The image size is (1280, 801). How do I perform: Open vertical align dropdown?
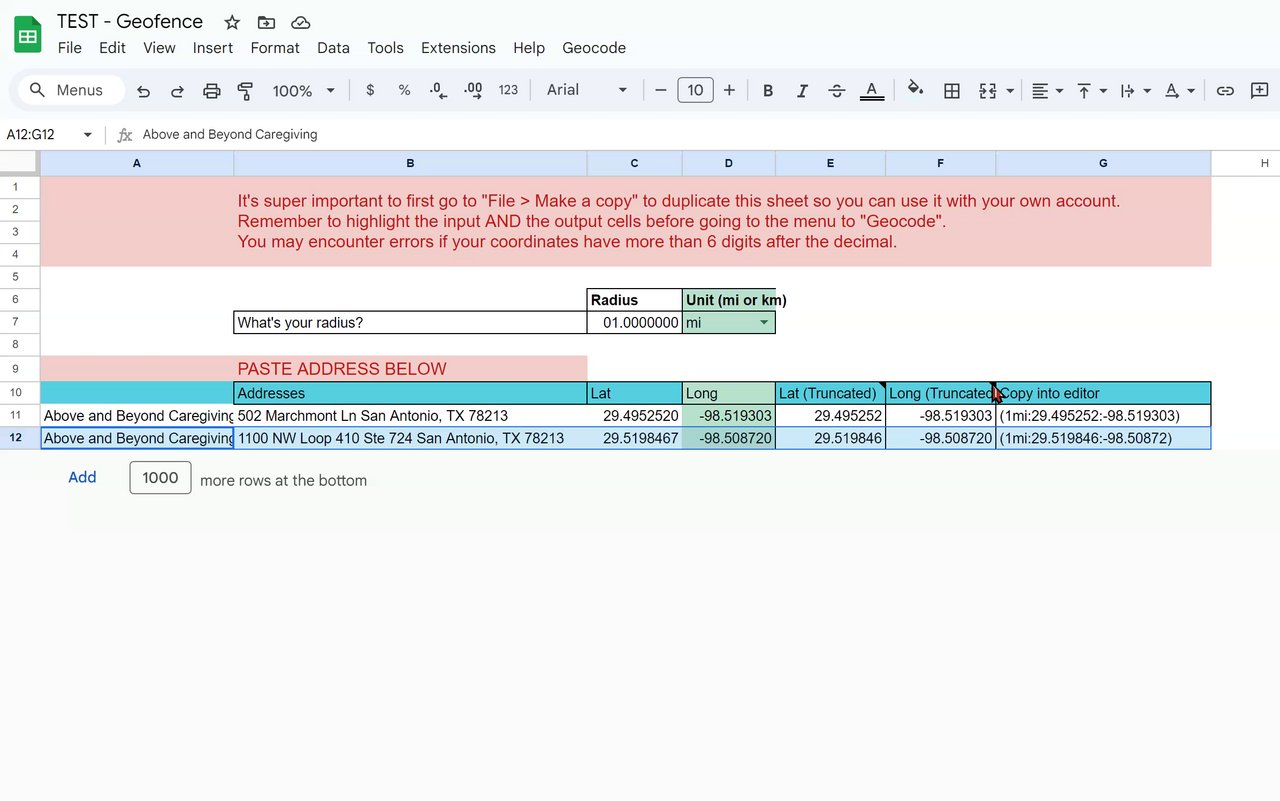pos(1091,90)
